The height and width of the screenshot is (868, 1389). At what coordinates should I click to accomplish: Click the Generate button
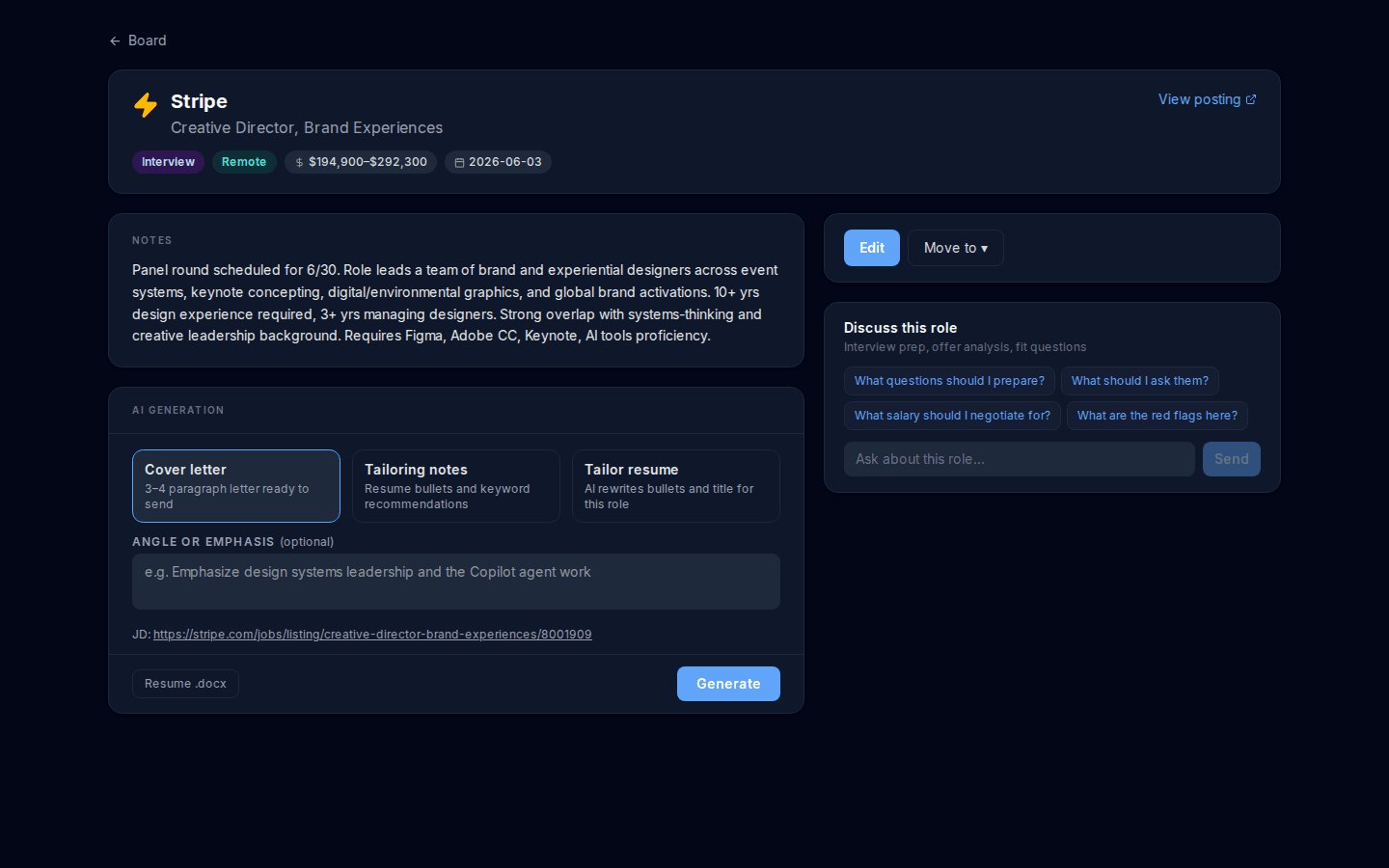[728, 684]
